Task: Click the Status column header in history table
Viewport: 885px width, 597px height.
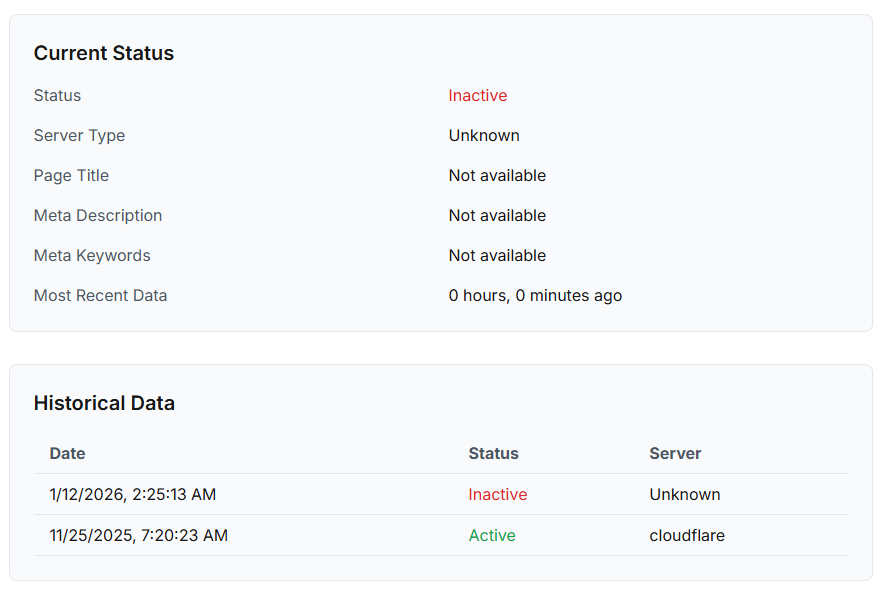Action: point(493,454)
